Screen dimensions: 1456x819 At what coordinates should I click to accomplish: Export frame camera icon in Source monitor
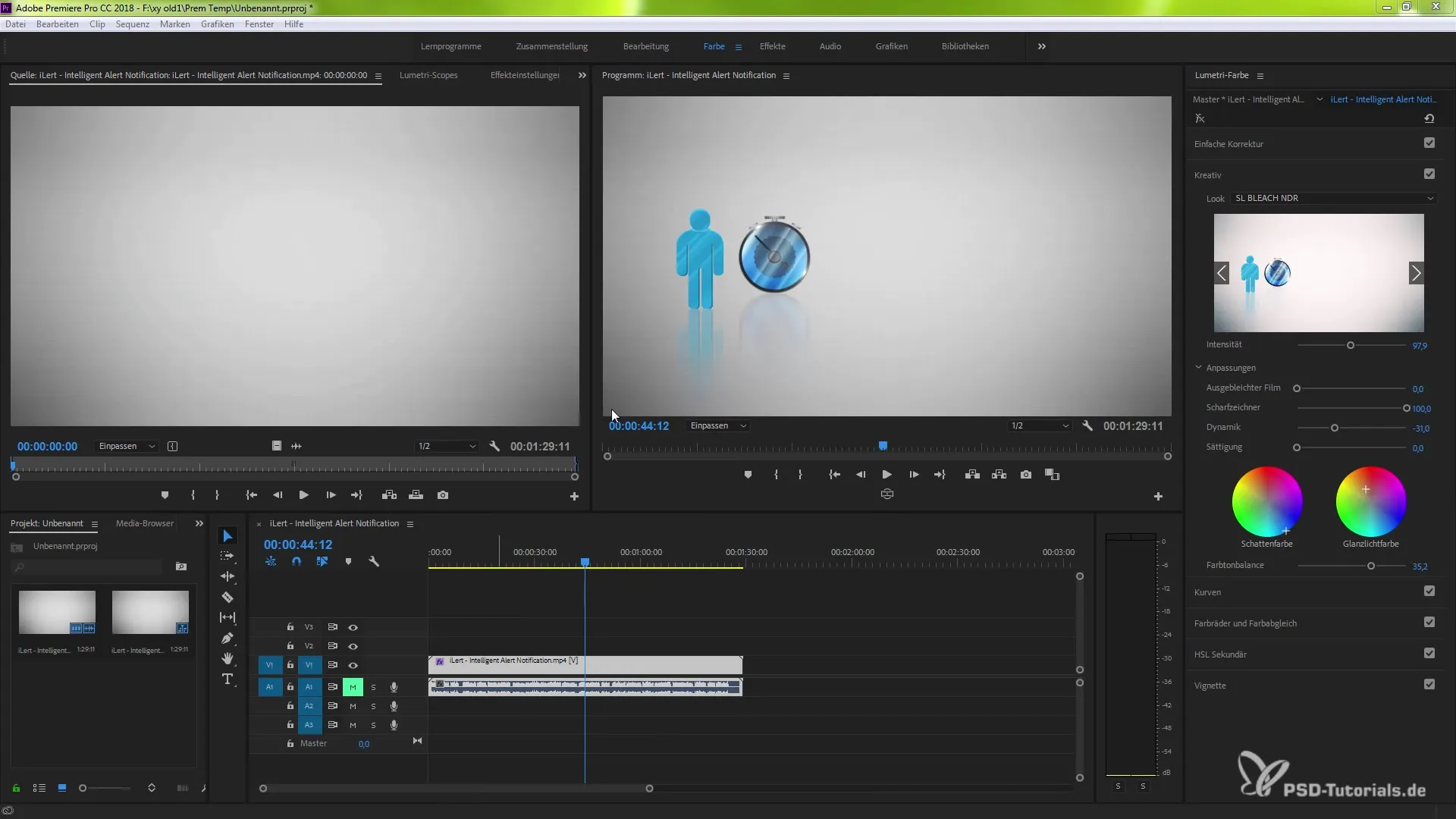[443, 495]
